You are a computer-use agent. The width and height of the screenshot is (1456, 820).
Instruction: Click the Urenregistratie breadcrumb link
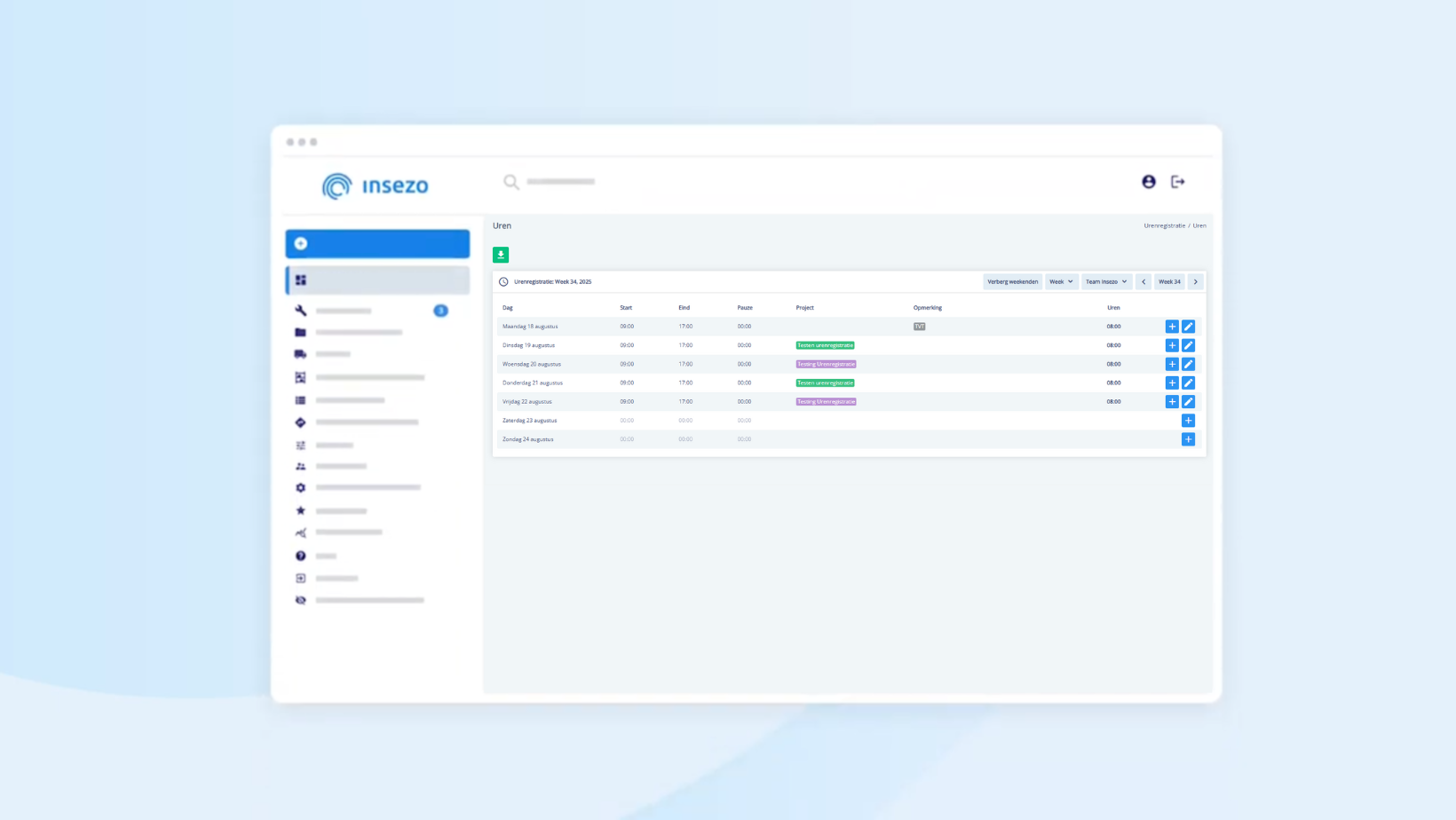[x=1164, y=225]
